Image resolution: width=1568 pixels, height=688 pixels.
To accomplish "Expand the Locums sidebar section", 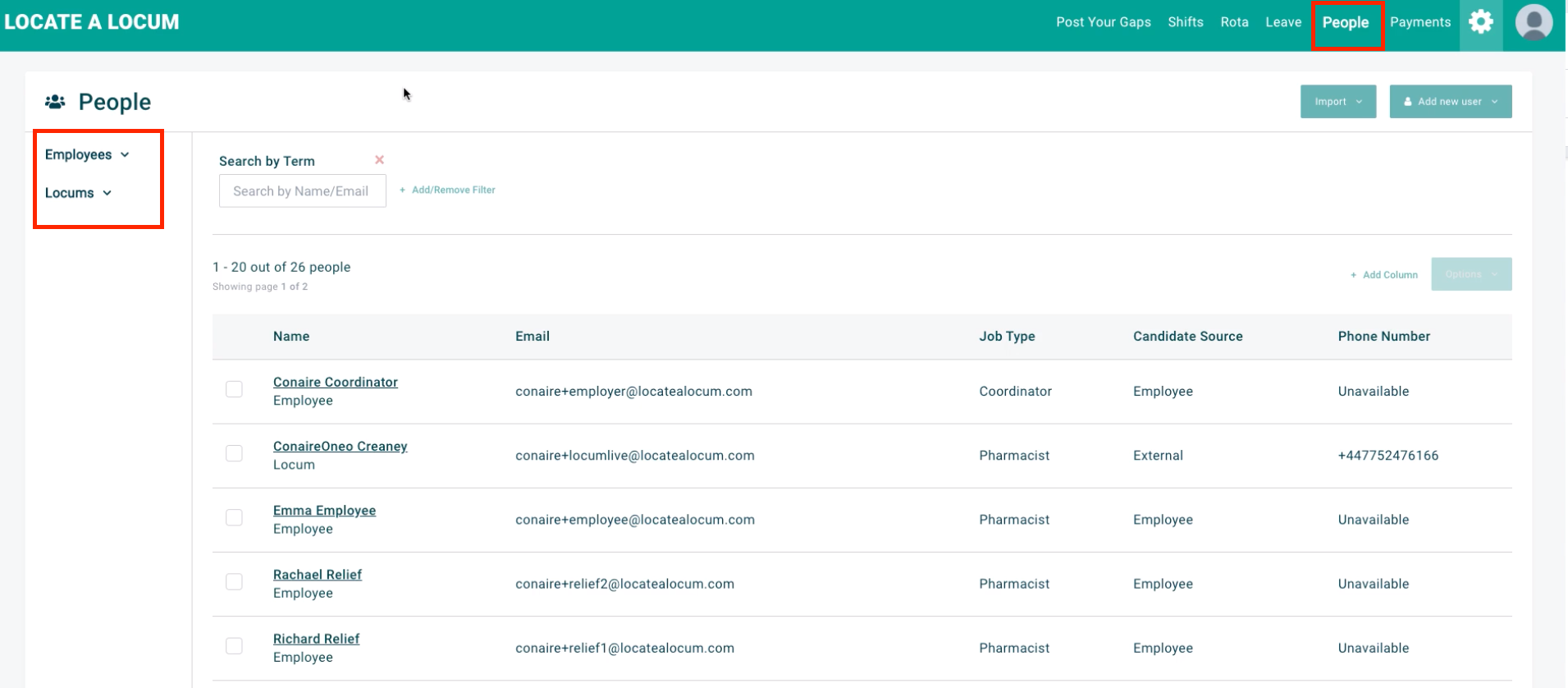I will [x=78, y=193].
